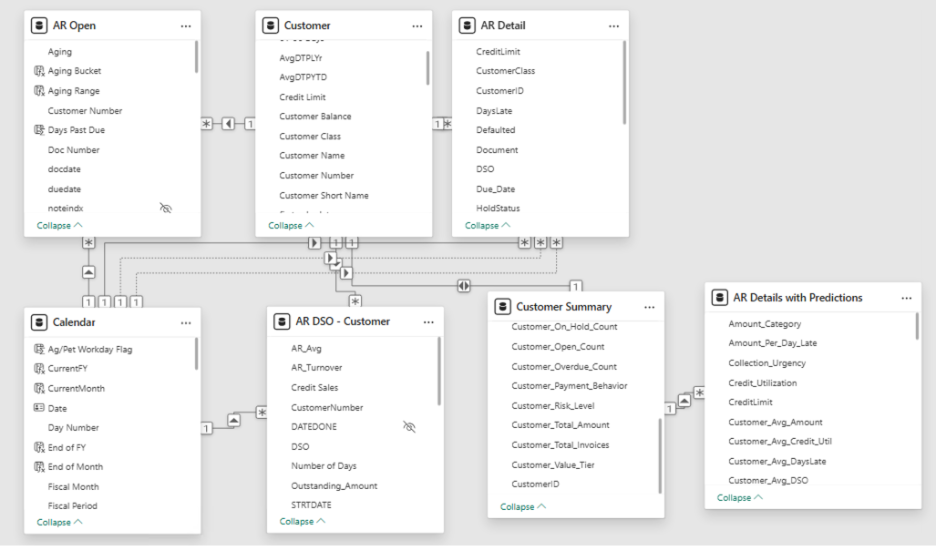
Task: Click the icon beside End of Month
Action: pos(39,467)
